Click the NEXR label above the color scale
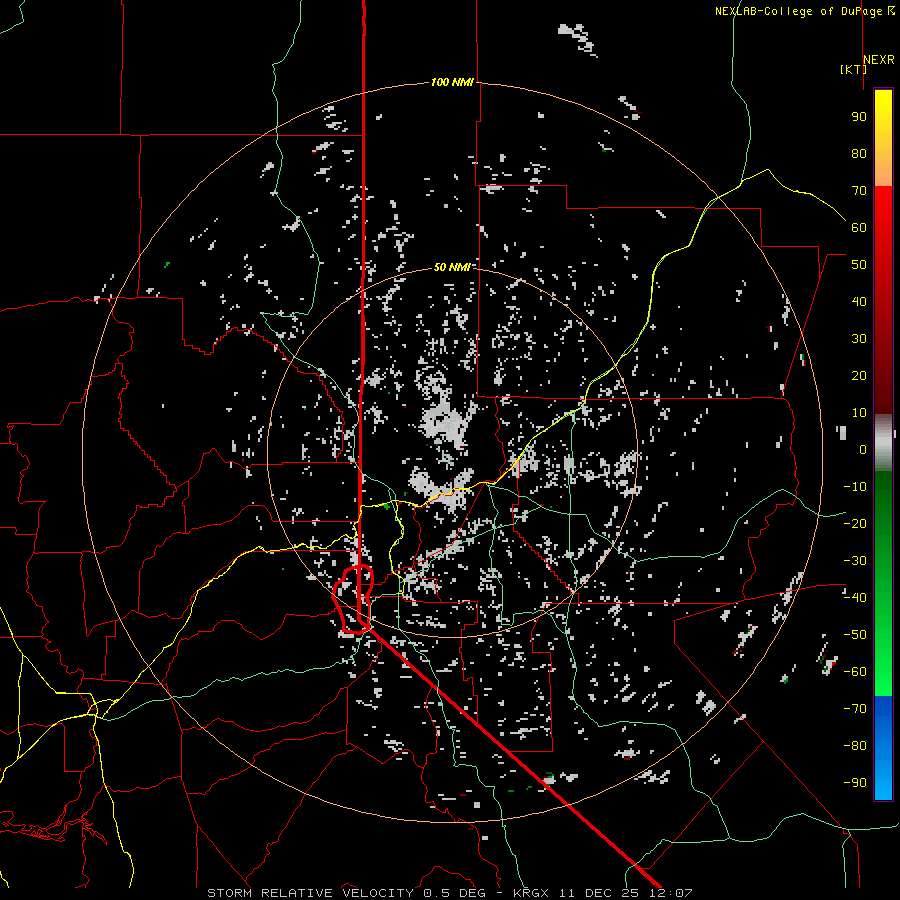 878,59
